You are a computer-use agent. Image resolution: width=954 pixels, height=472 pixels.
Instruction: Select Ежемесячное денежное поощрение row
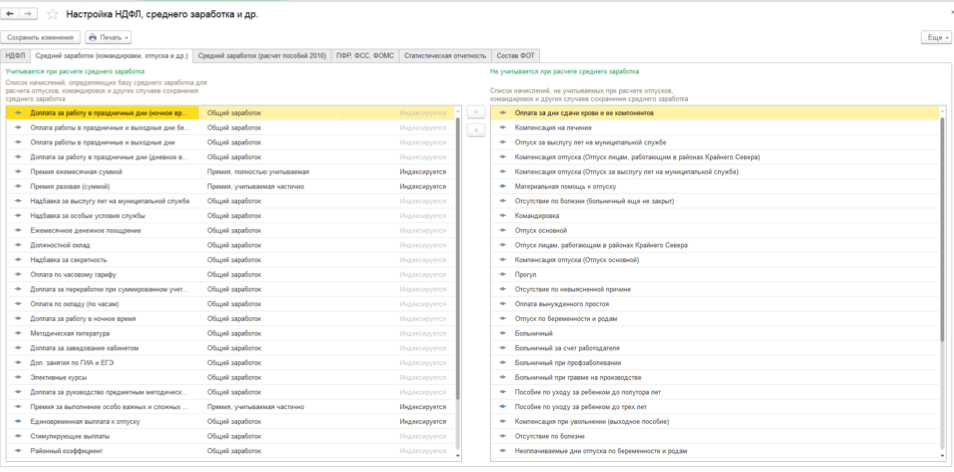[x=230, y=231]
